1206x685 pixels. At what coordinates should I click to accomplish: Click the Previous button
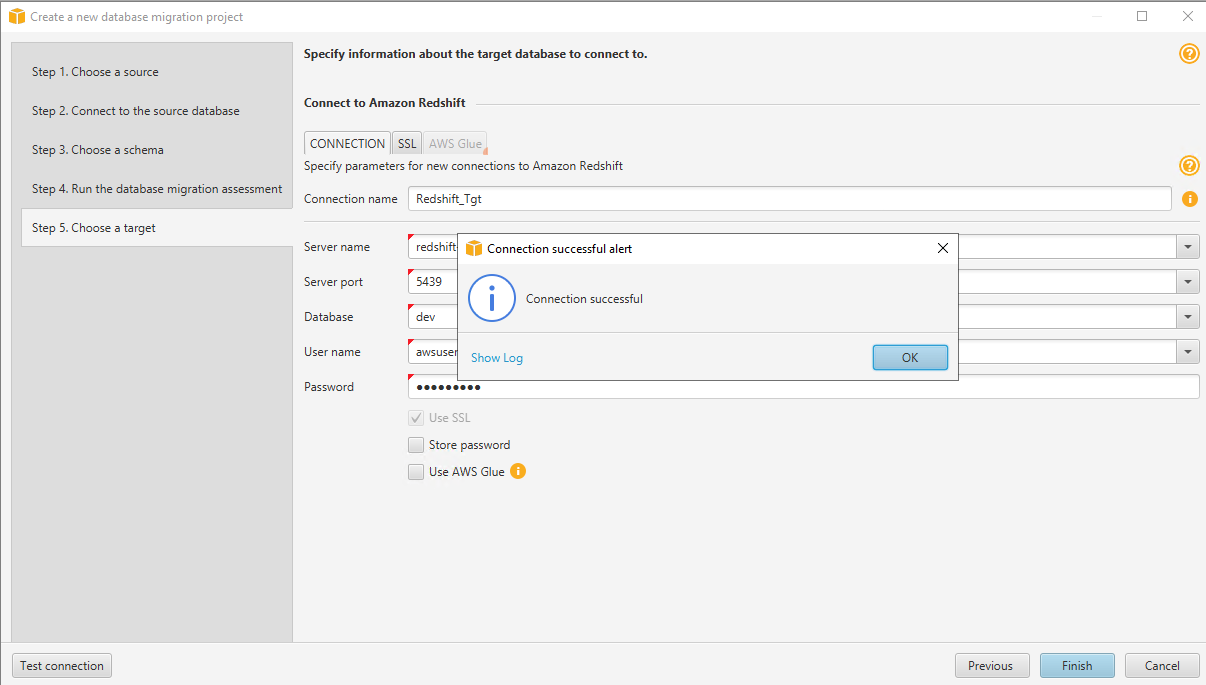click(991, 666)
